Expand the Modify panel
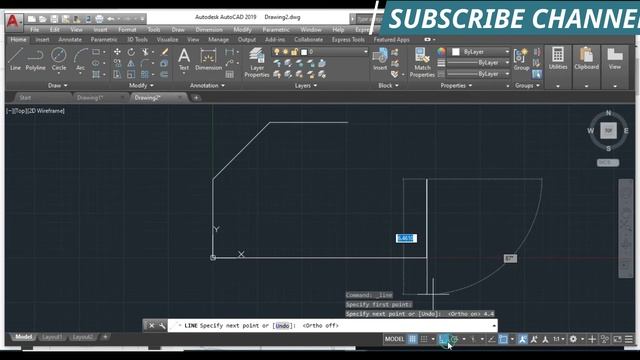The height and width of the screenshot is (360, 640). click(x=141, y=85)
